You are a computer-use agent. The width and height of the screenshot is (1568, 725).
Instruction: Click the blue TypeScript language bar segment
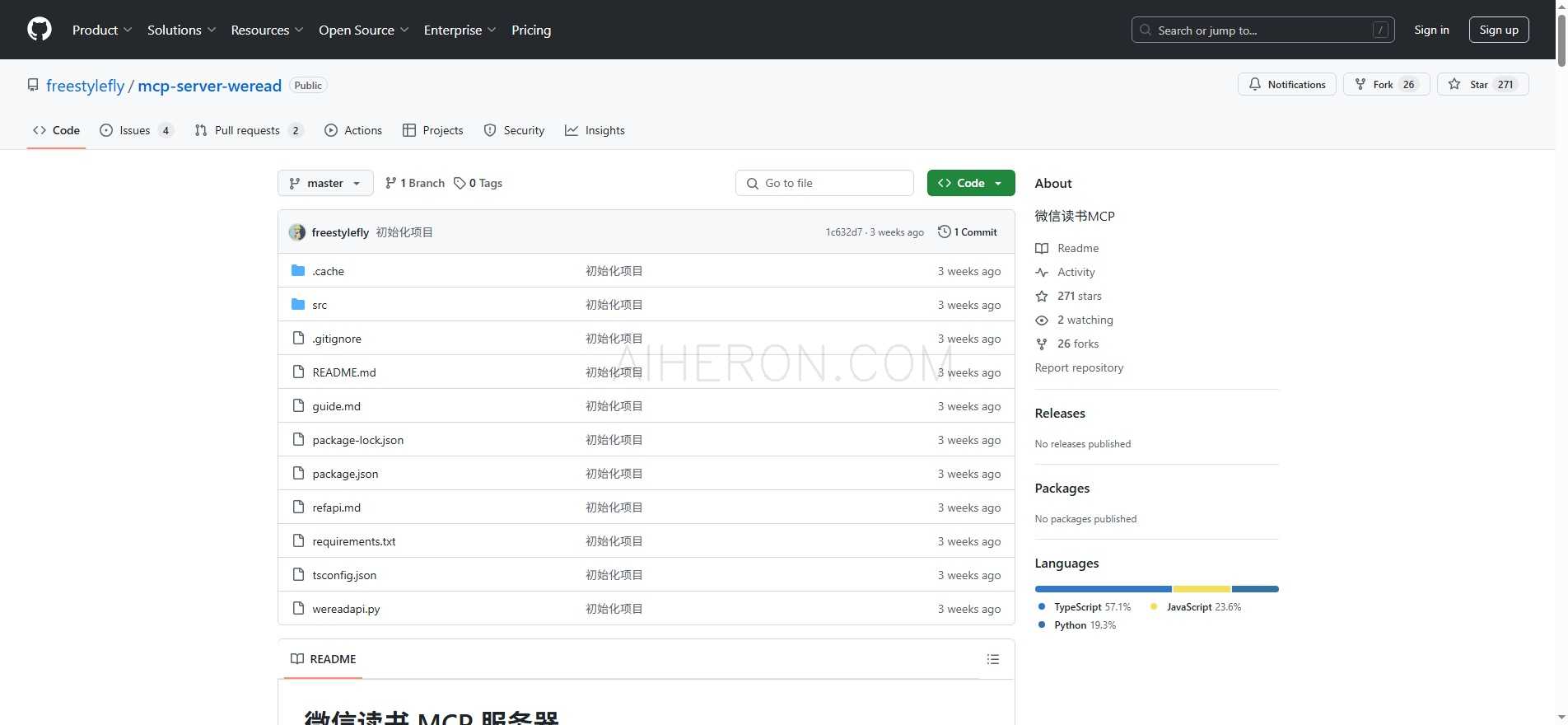tap(1104, 589)
